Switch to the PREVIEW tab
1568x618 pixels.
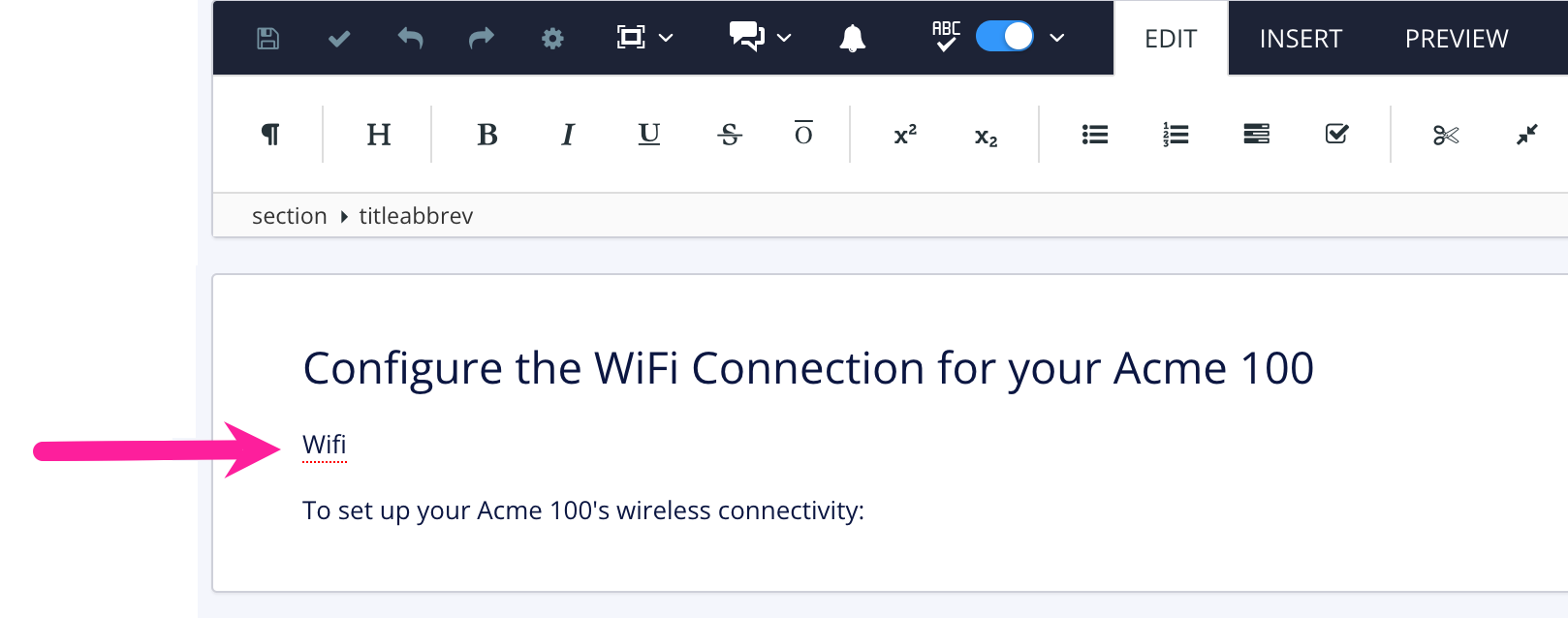1456,38
